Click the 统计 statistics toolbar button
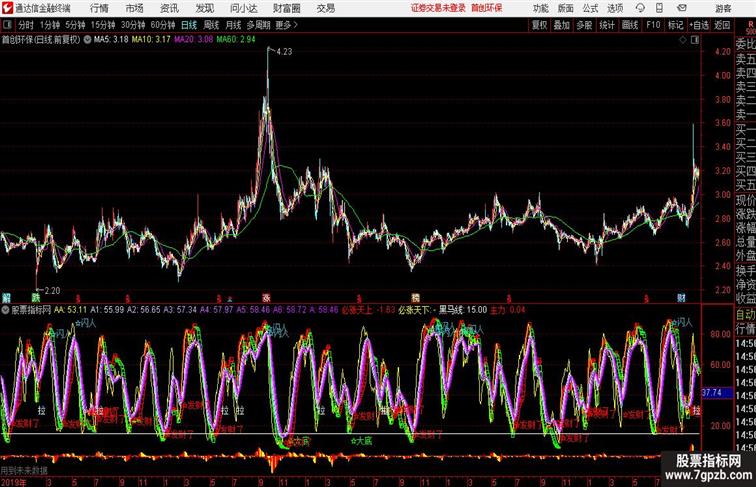Screen dimensions: 756x487 [x=607, y=25]
